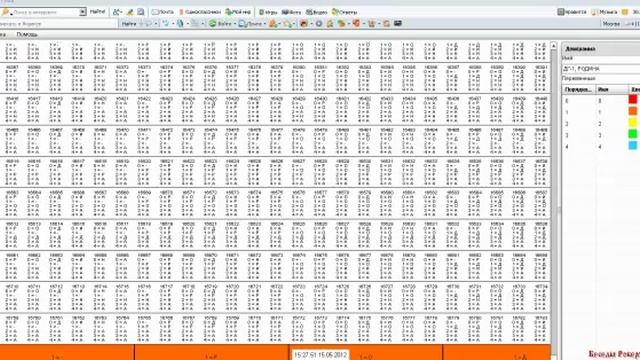Image resolution: width=640 pixels, height=360 pixels.
Task: Click into the Mail.ru internet search field
Action: pyautogui.click(x=44, y=12)
